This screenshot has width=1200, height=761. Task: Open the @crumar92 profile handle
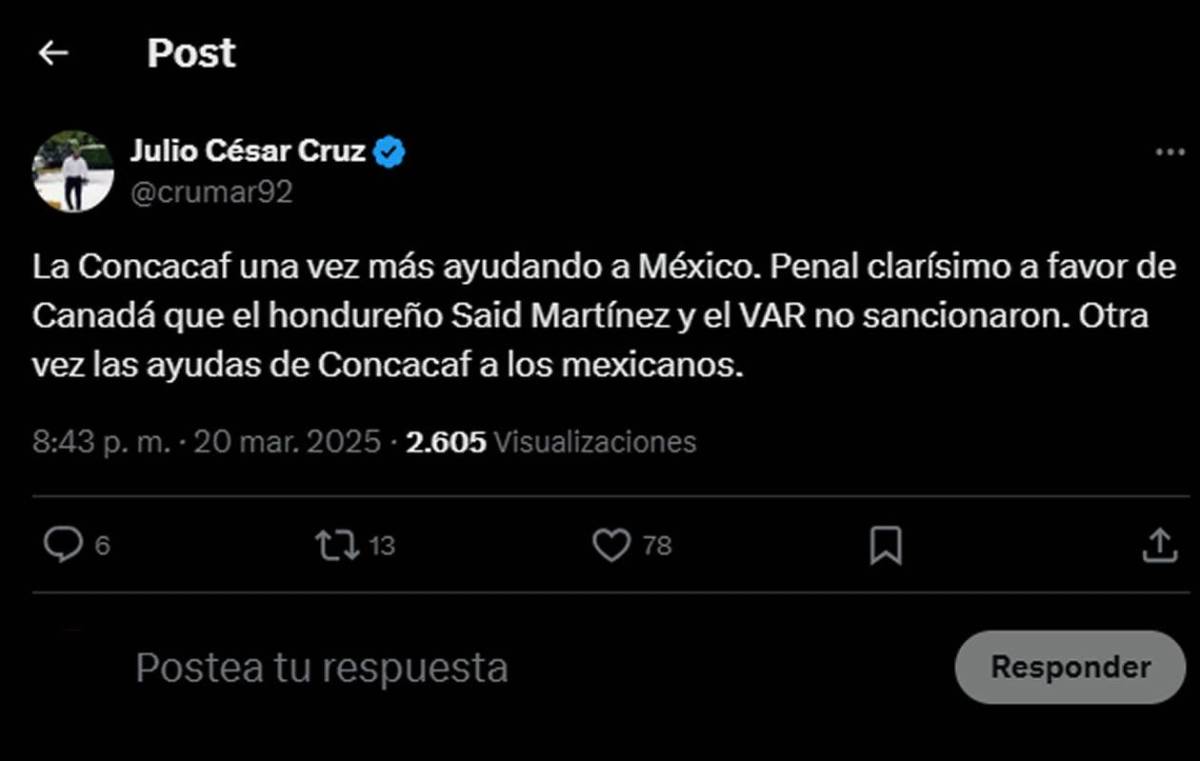tap(211, 192)
